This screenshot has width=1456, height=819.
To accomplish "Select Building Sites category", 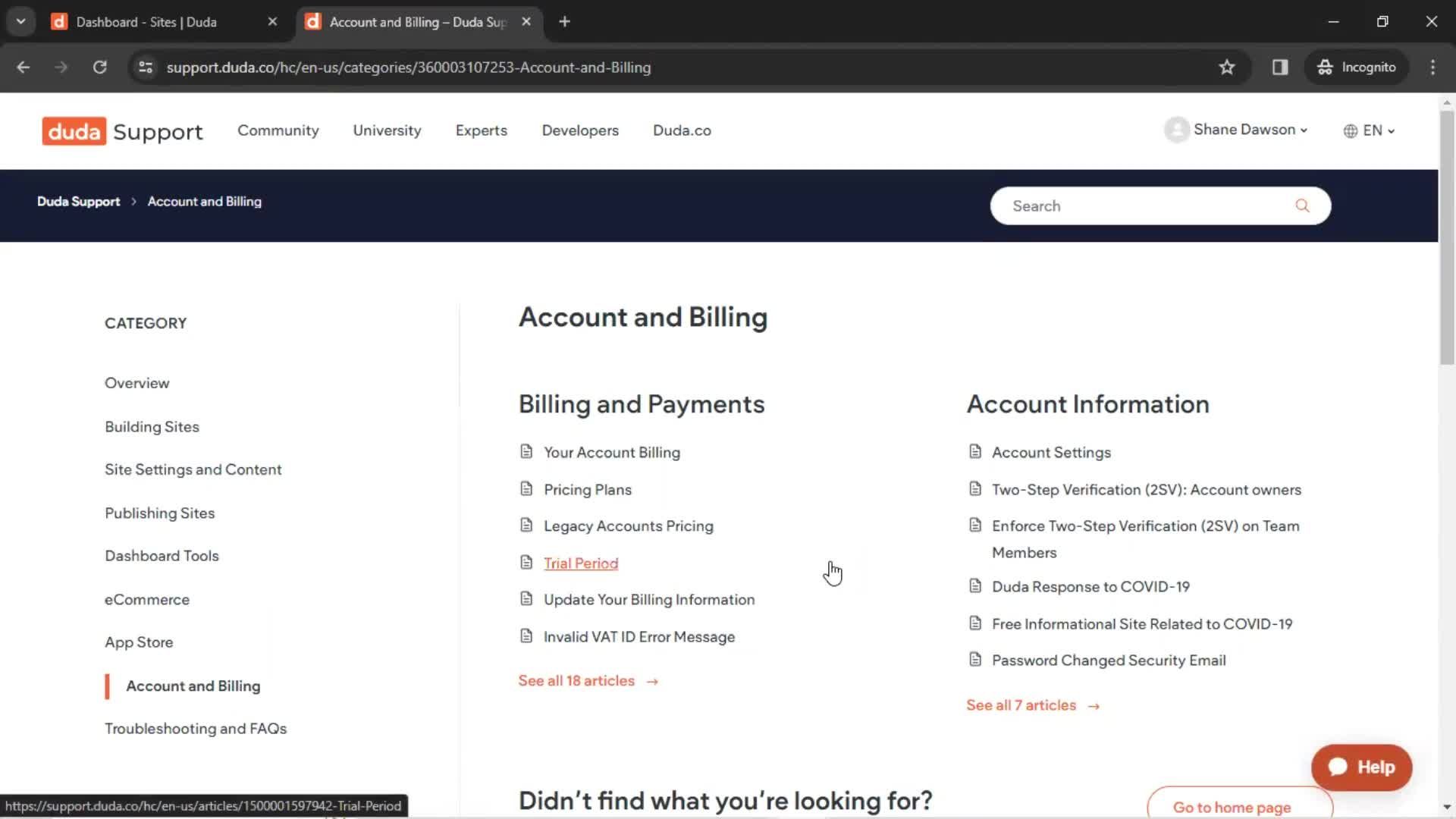I will (152, 426).
